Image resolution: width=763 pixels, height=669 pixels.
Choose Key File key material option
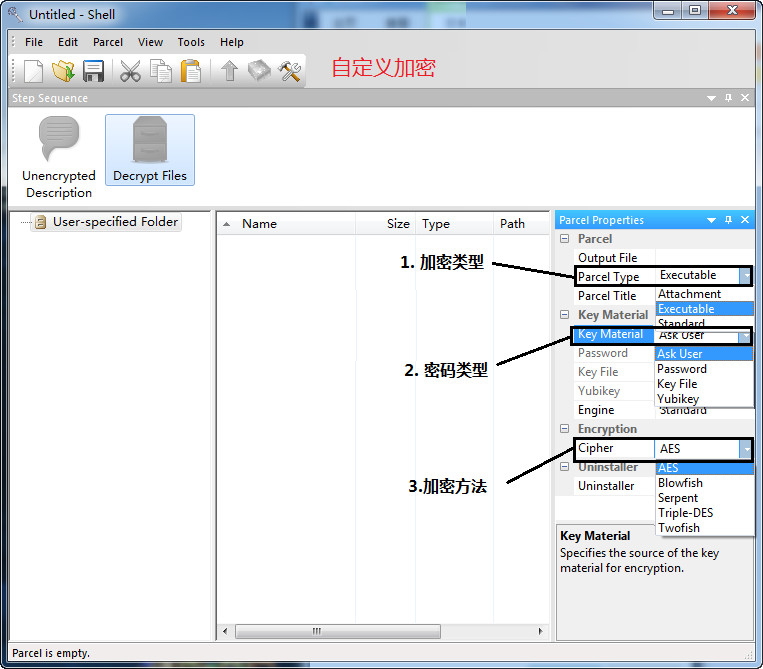pos(704,384)
